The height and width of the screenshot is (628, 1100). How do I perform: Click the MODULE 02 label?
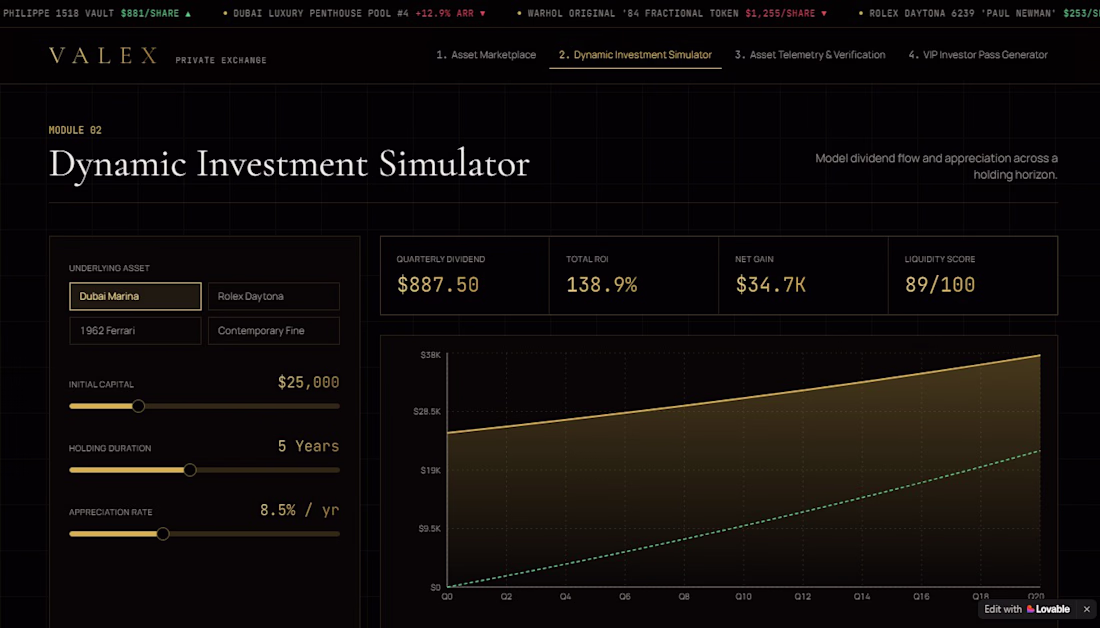coord(75,130)
